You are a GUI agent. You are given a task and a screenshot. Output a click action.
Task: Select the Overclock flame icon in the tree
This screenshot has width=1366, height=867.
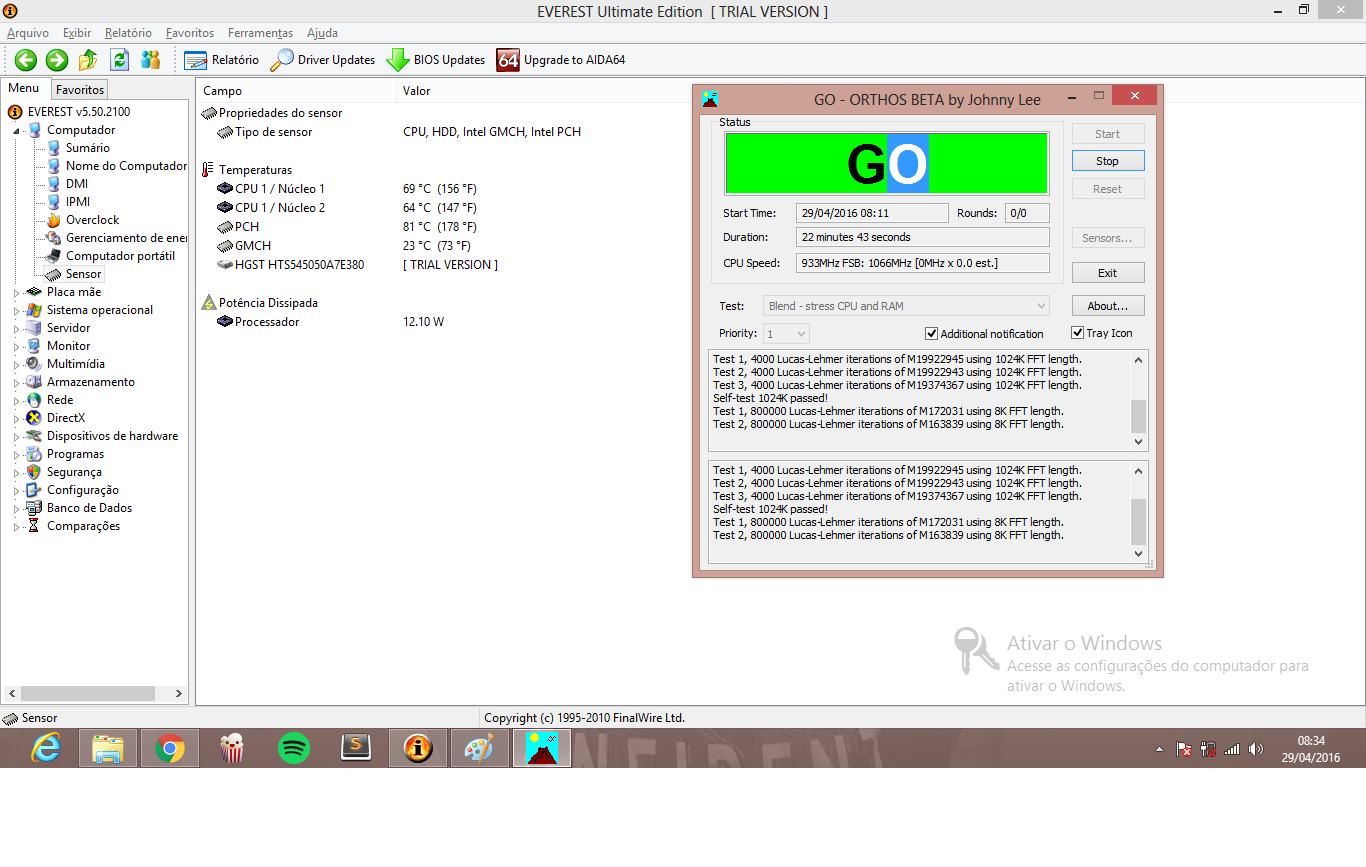point(54,220)
